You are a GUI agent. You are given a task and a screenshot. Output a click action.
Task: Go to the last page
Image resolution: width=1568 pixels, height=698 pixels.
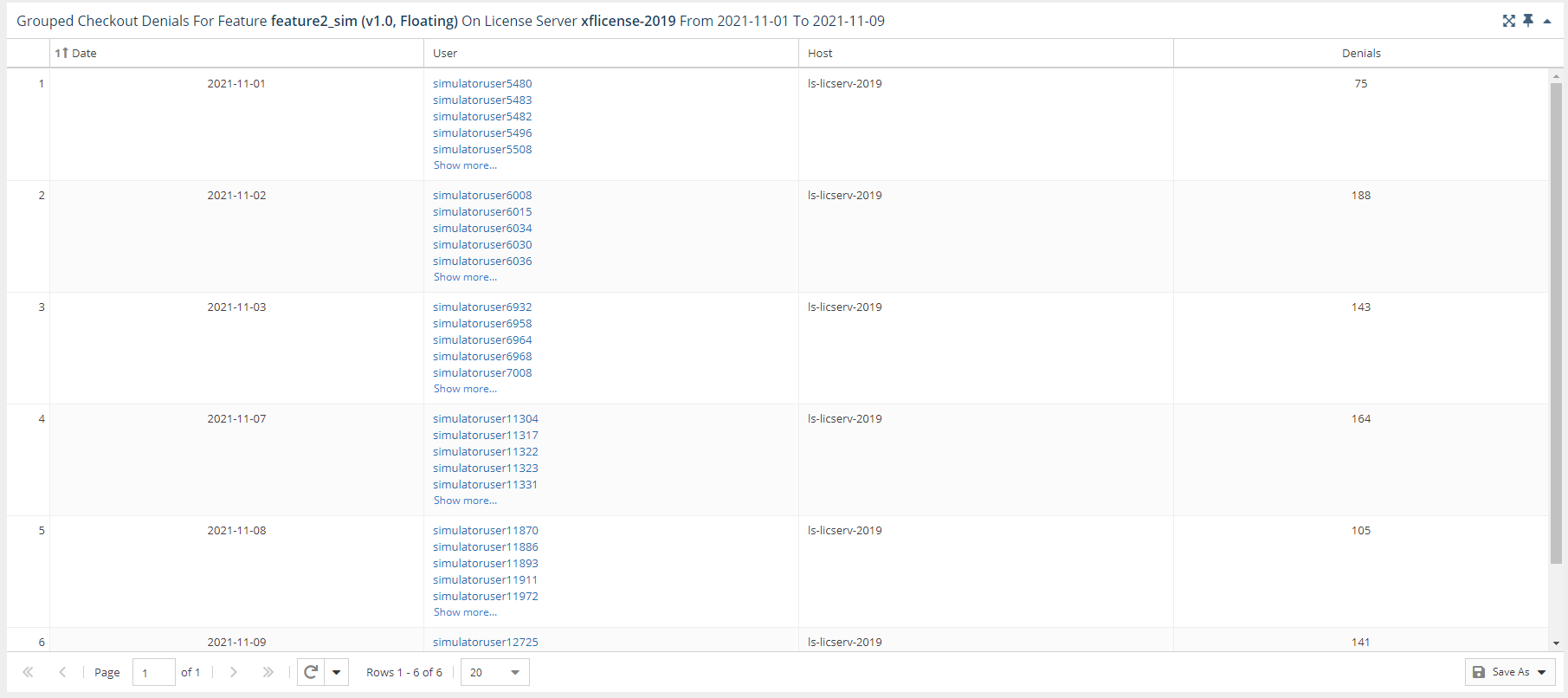pyautogui.click(x=268, y=672)
